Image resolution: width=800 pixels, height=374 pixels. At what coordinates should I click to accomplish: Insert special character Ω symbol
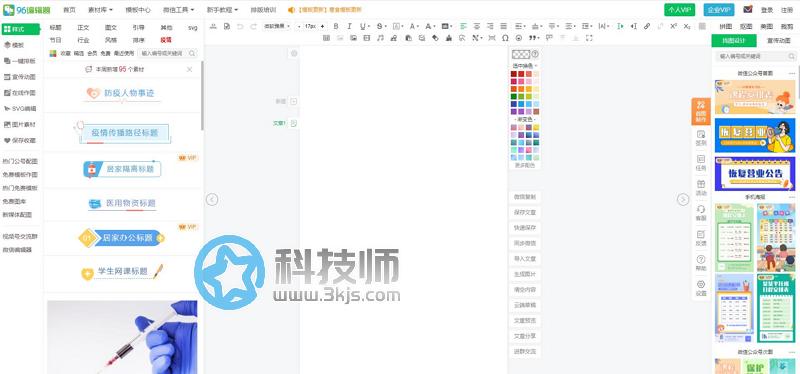(x=505, y=38)
